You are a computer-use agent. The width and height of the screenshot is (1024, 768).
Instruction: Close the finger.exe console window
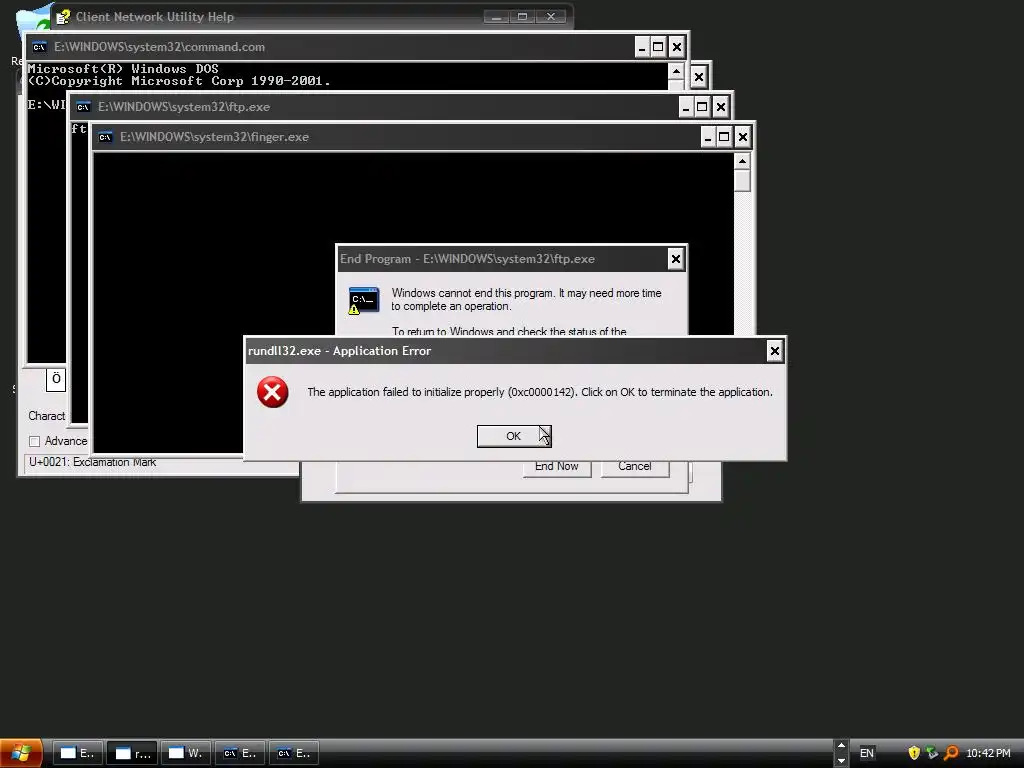click(x=743, y=137)
